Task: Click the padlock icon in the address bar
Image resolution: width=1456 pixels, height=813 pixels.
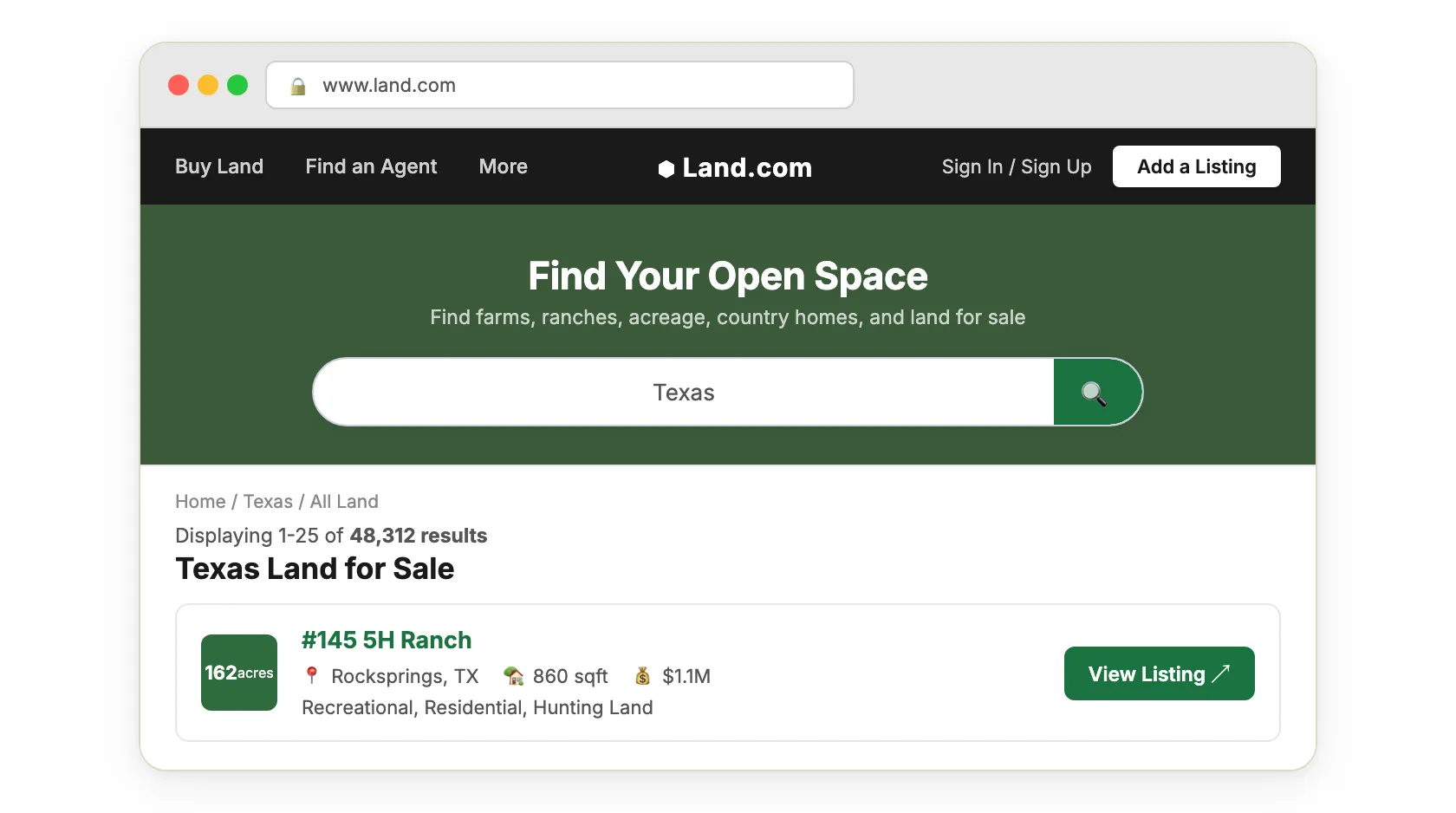Action: point(298,86)
